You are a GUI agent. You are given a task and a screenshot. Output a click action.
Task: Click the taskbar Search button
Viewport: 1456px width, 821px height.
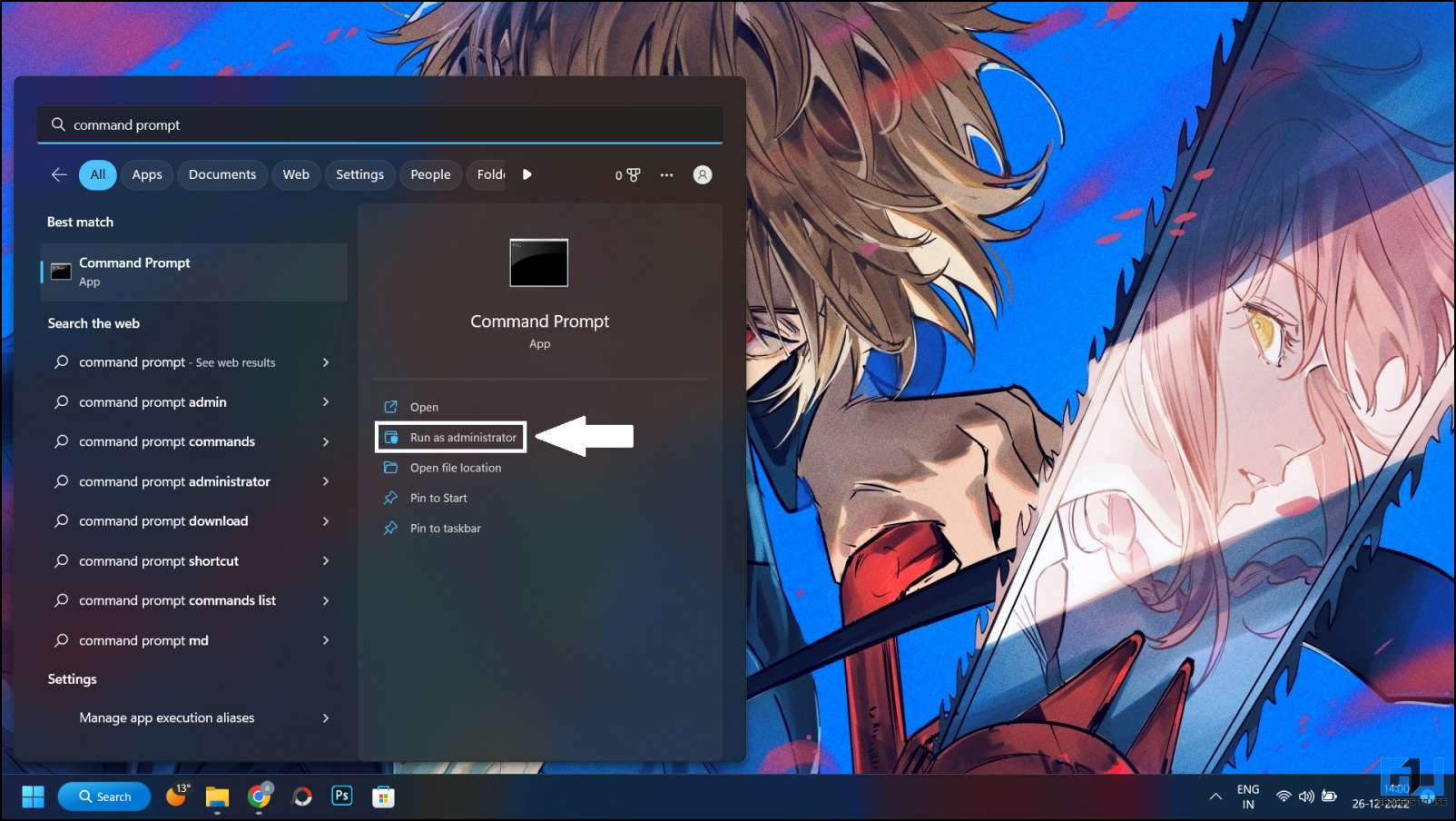click(104, 796)
